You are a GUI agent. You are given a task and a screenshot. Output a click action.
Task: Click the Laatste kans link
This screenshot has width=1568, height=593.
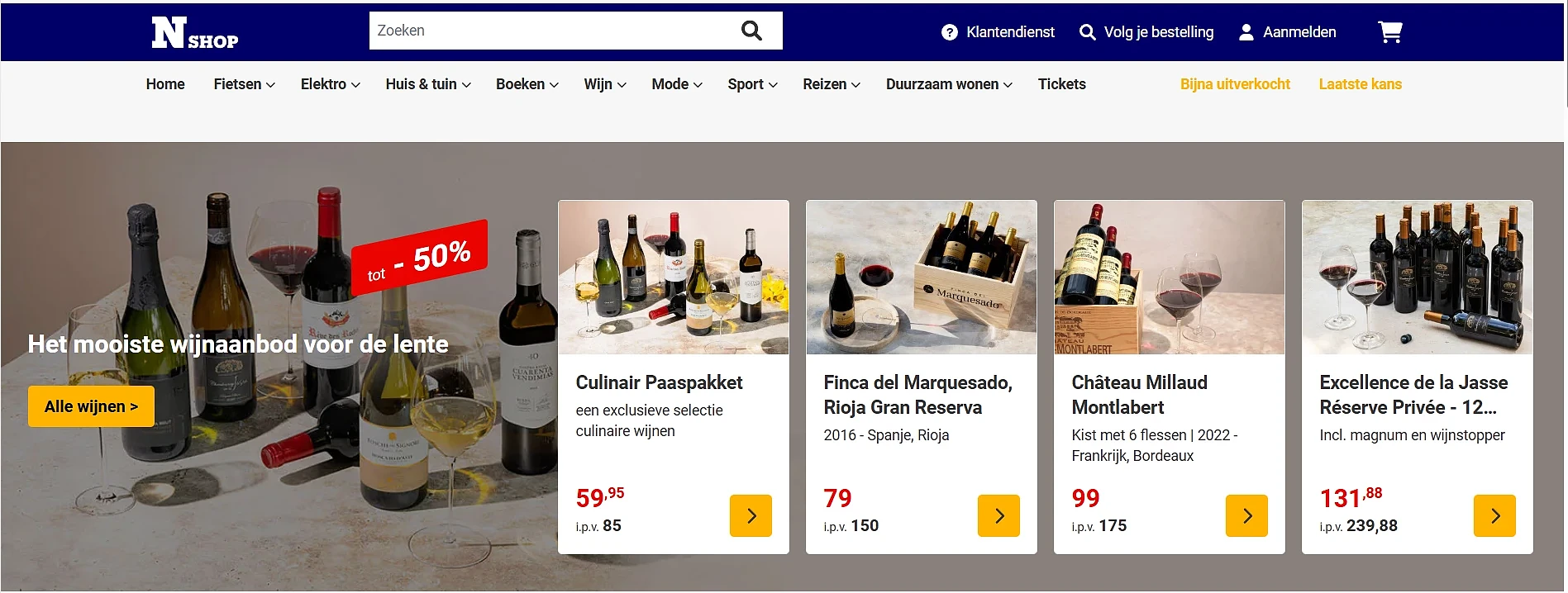(x=1360, y=84)
